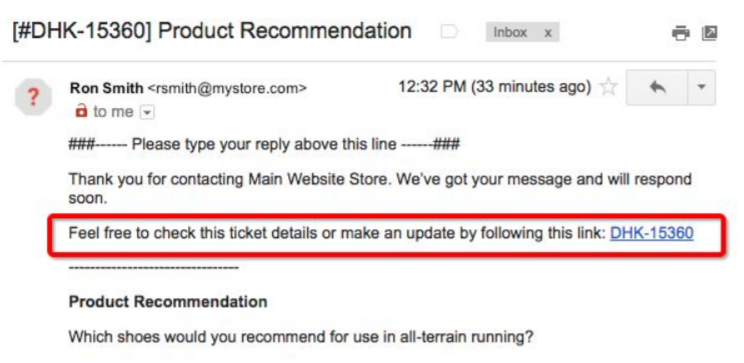Click the red lock encryption icon
The height and width of the screenshot is (363, 744).
[x=82, y=111]
